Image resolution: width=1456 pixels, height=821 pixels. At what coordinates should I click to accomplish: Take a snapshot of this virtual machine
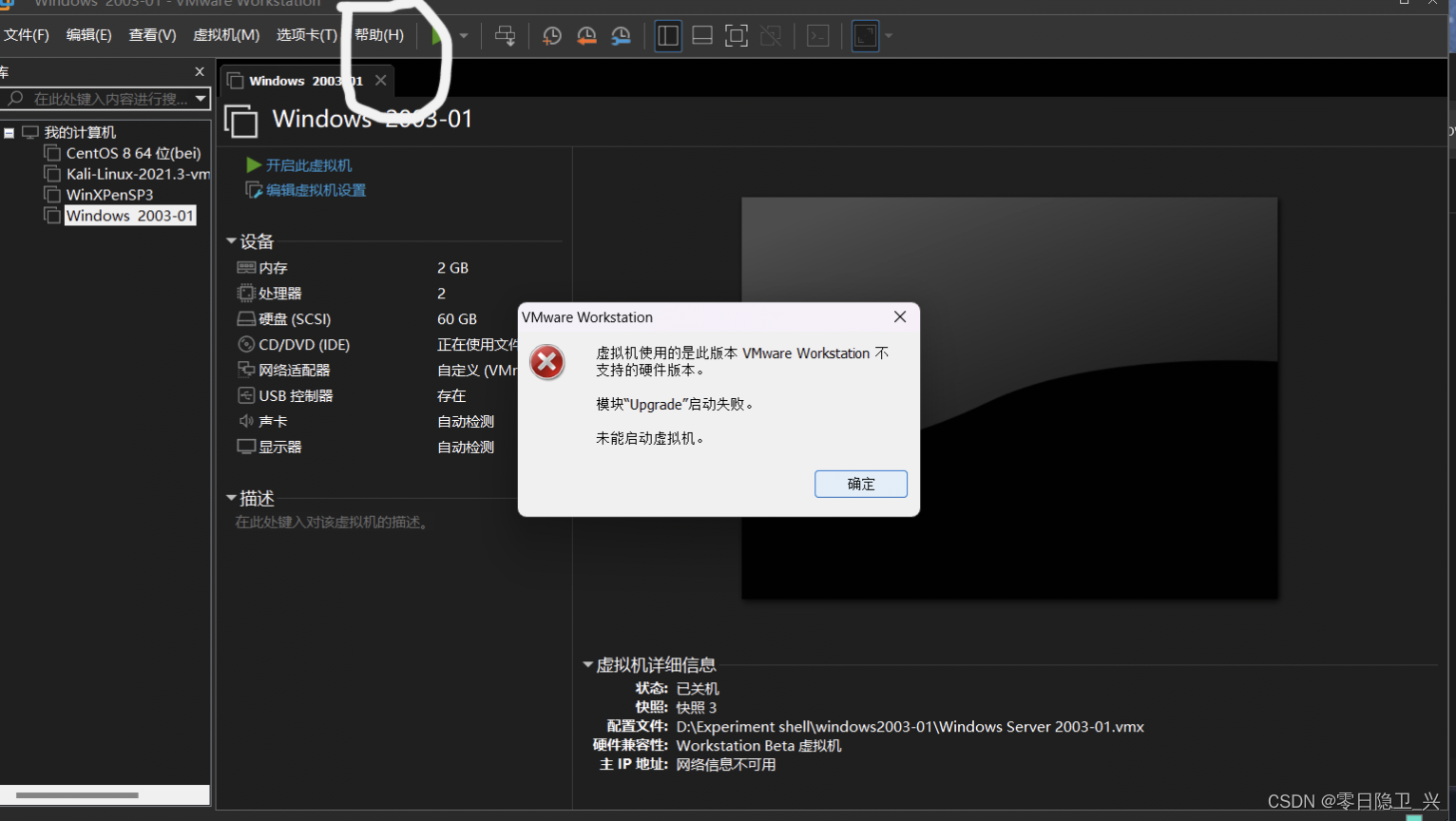click(551, 36)
